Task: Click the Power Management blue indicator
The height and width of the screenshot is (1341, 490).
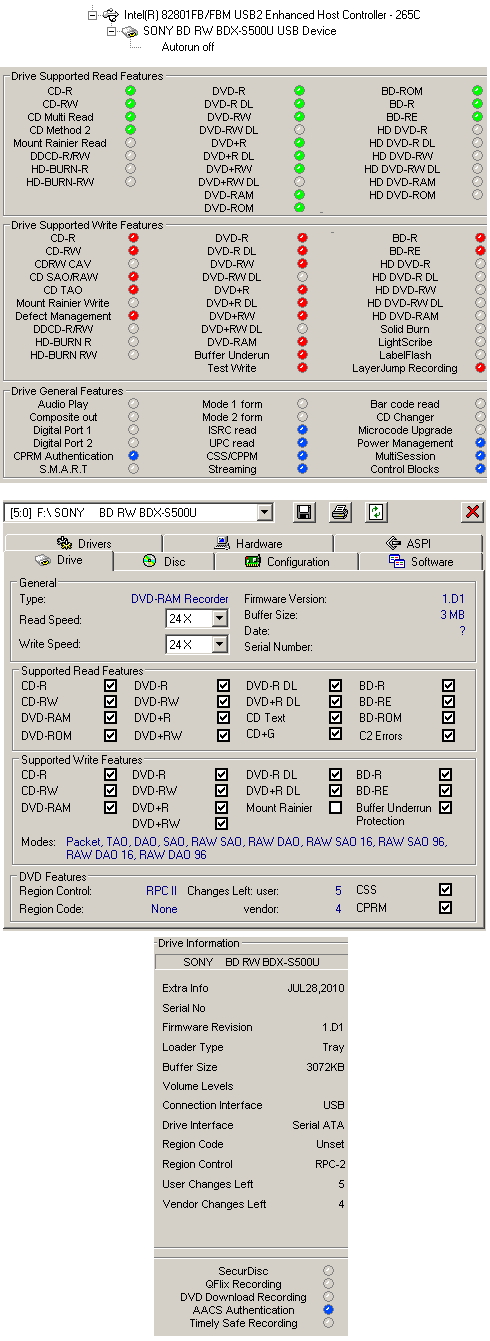Action: pyautogui.click(x=479, y=443)
